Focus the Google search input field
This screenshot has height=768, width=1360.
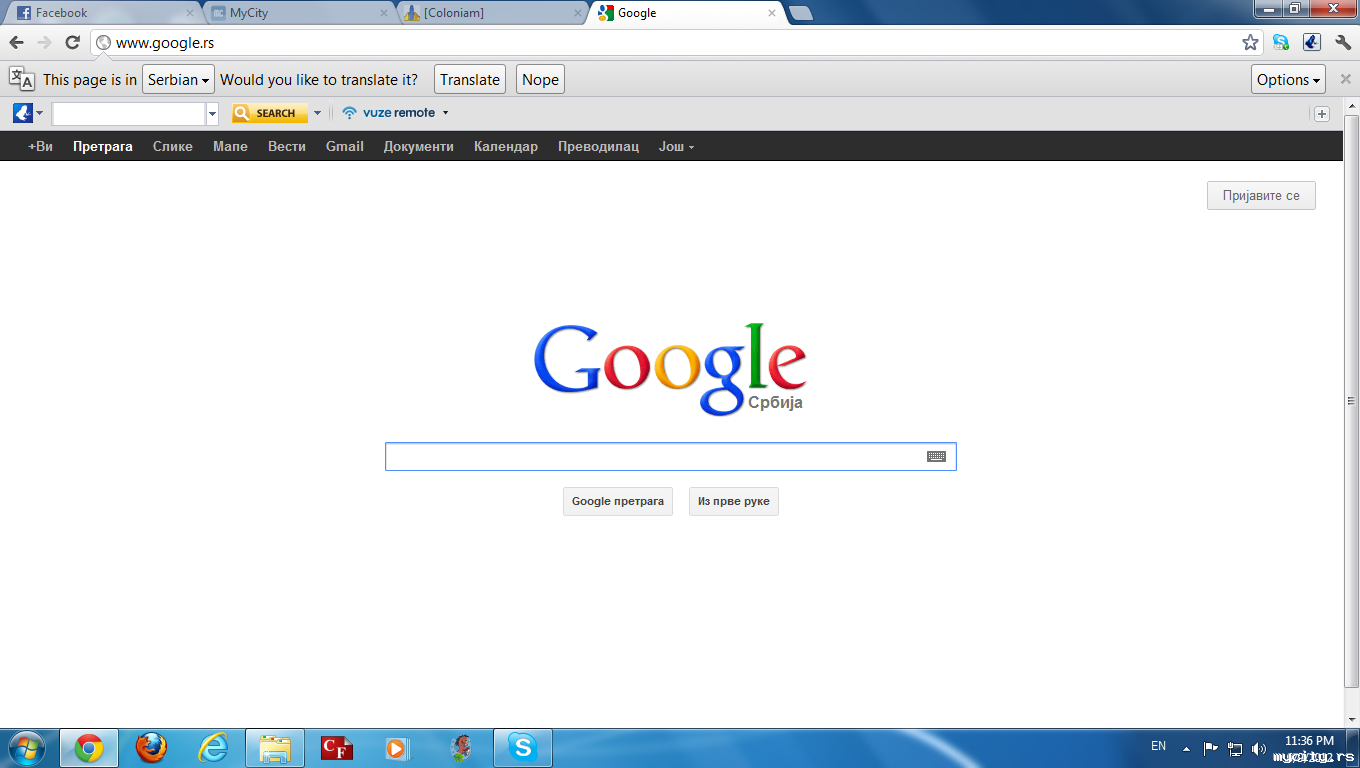tap(671, 456)
